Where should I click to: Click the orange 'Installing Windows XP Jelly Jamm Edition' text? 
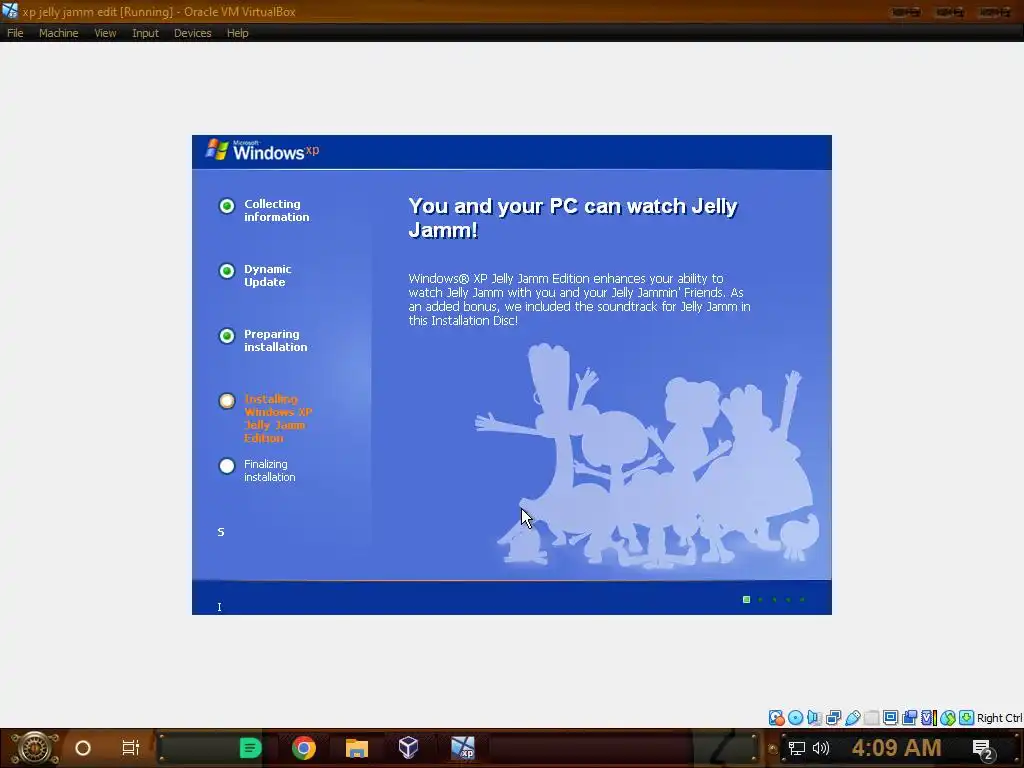pyautogui.click(x=278, y=419)
